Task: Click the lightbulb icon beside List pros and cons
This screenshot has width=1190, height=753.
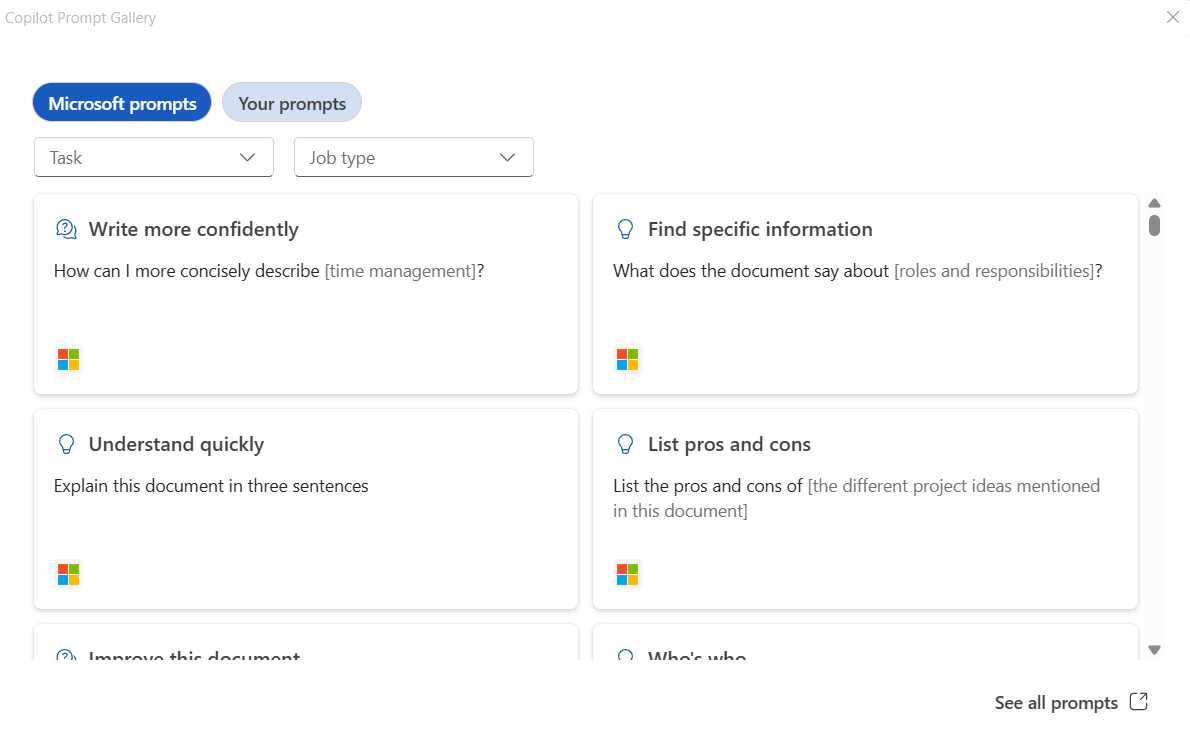Action: point(626,445)
